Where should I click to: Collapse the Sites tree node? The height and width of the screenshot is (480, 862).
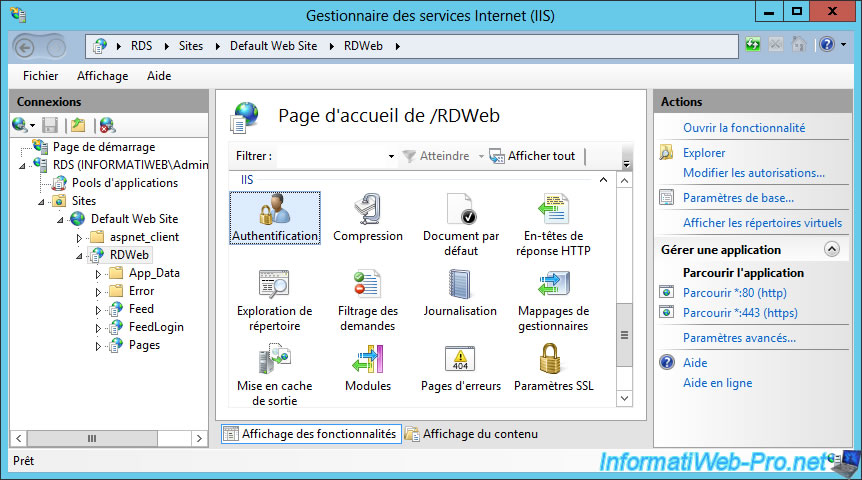pyautogui.click(x=41, y=202)
